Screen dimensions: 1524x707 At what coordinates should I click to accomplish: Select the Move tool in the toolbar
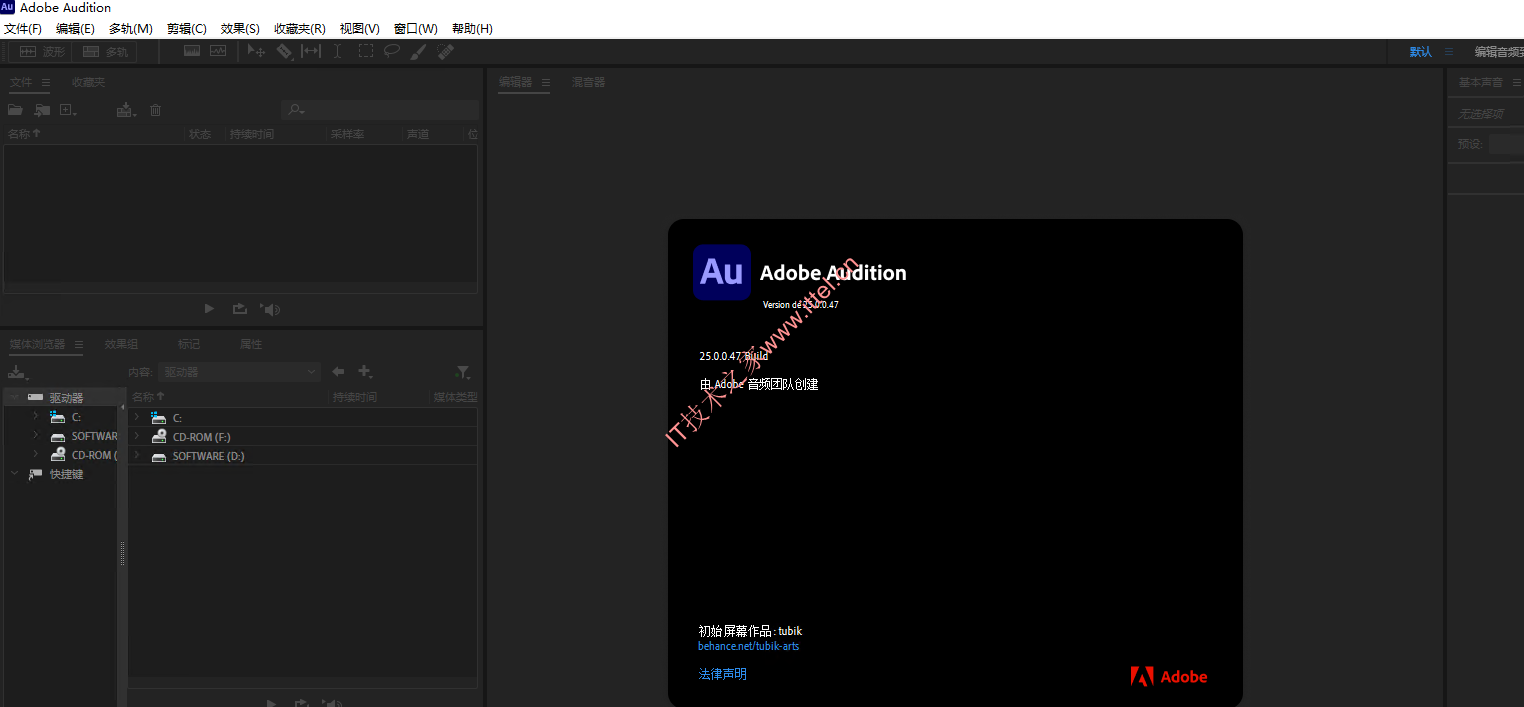click(257, 51)
